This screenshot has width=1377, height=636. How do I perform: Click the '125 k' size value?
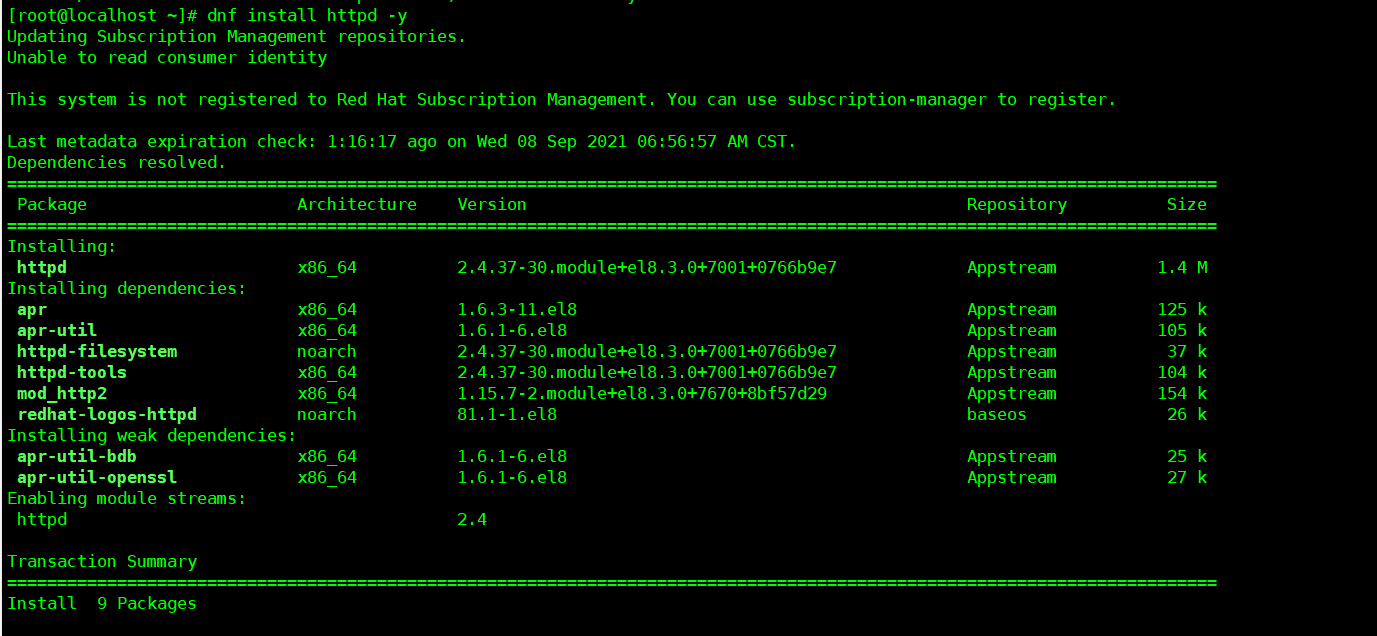tap(1182, 310)
